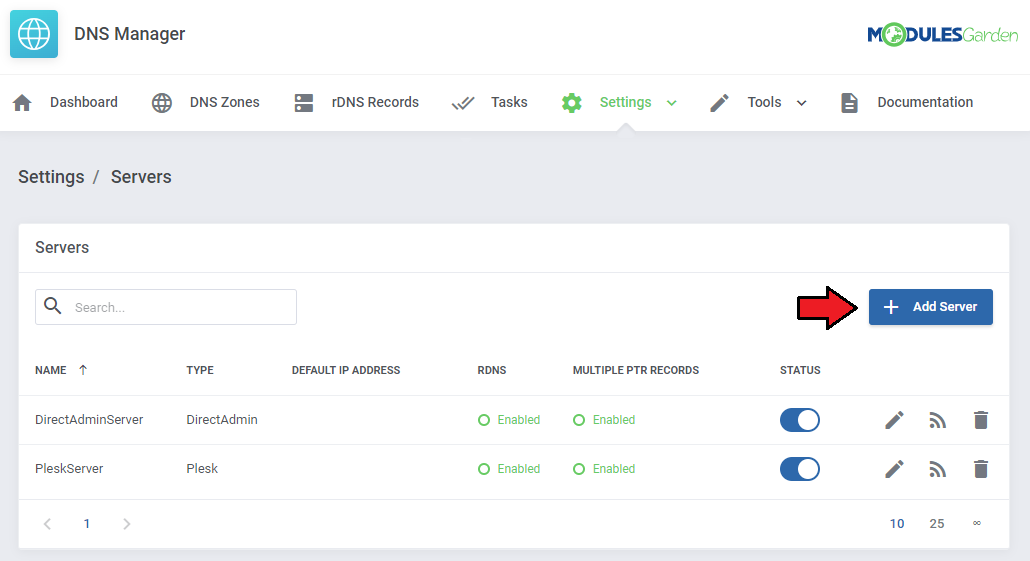The image size is (1030, 561).
Task: Click the Tools pencil icon
Action: (x=719, y=102)
